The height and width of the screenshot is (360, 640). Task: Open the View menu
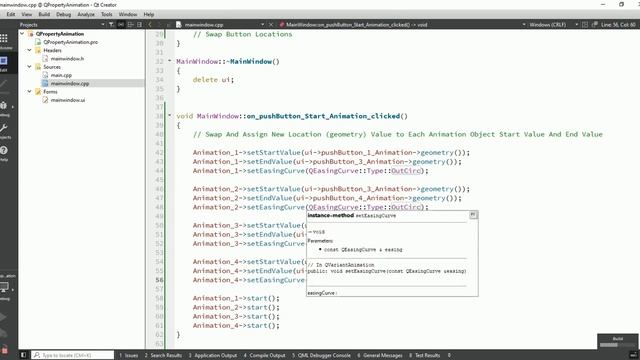(x=27, y=14)
